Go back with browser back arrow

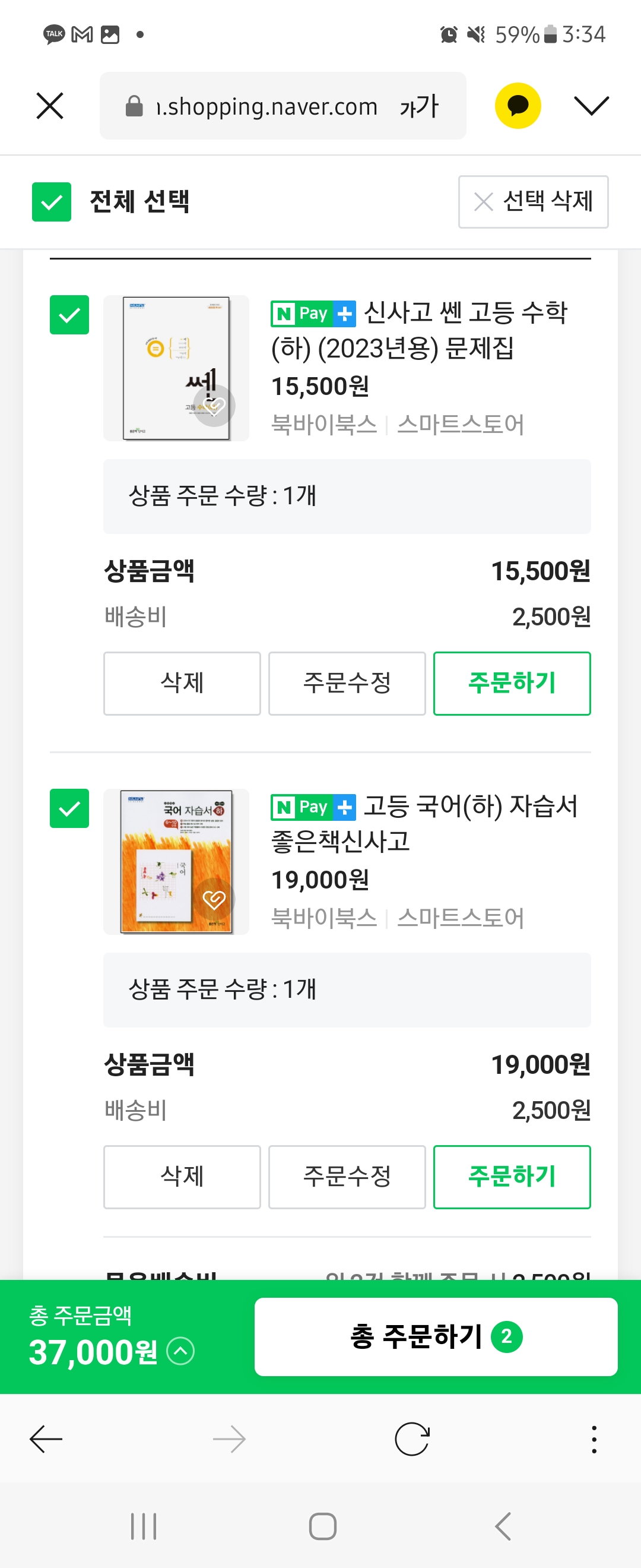(46, 1439)
